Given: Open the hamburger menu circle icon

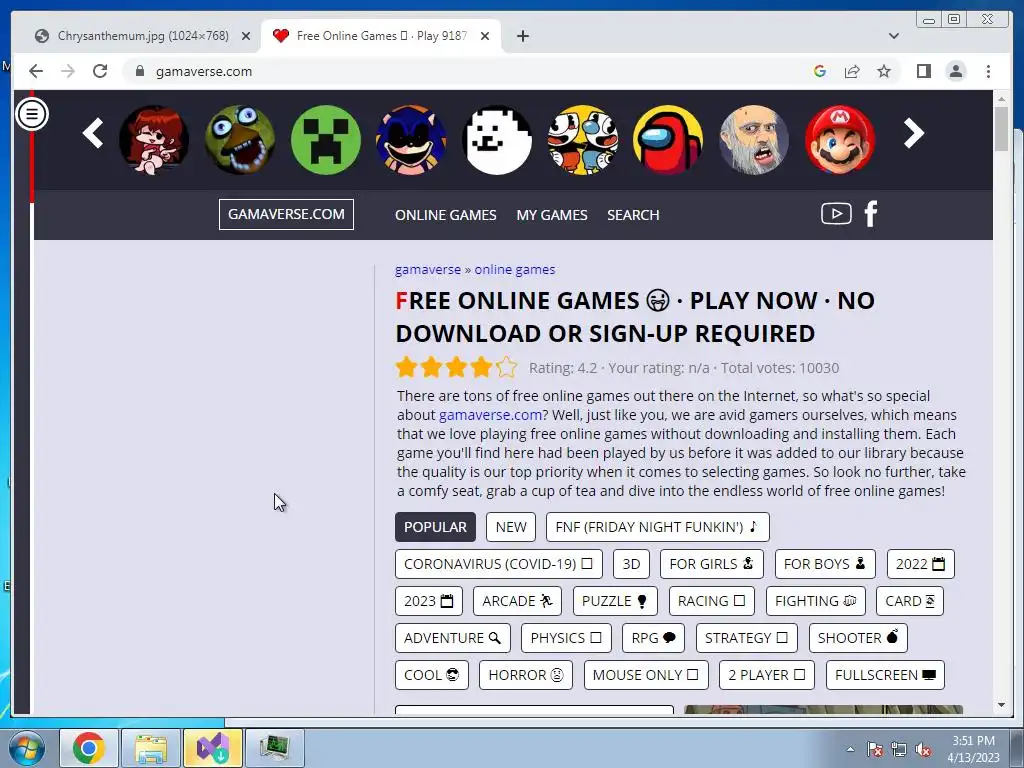Looking at the screenshot, I should [31, 114].
